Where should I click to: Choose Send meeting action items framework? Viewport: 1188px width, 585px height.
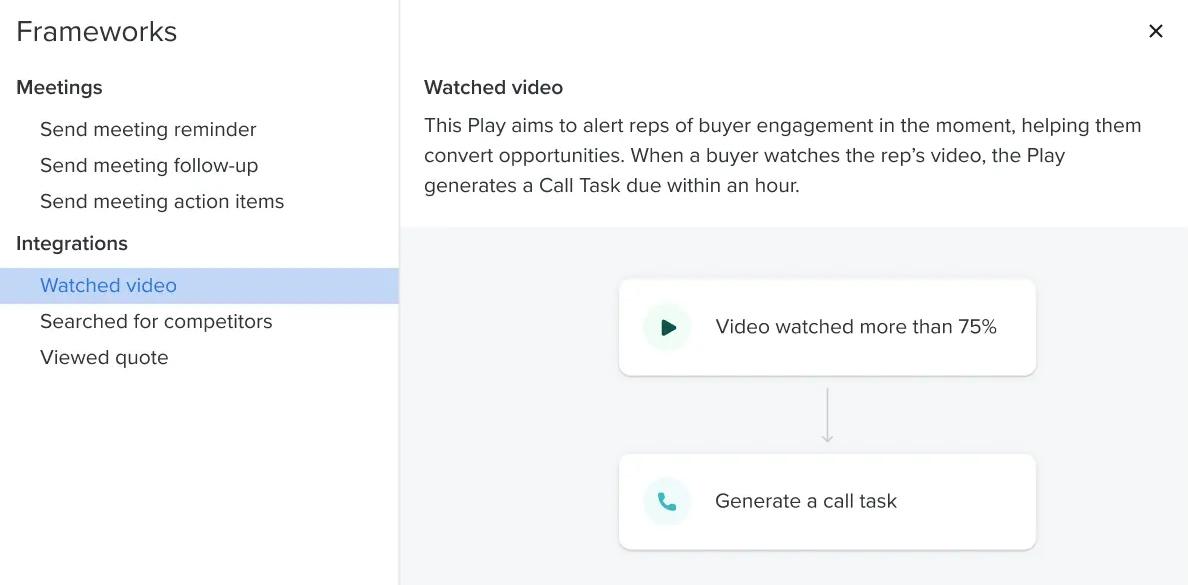point(162,202)
